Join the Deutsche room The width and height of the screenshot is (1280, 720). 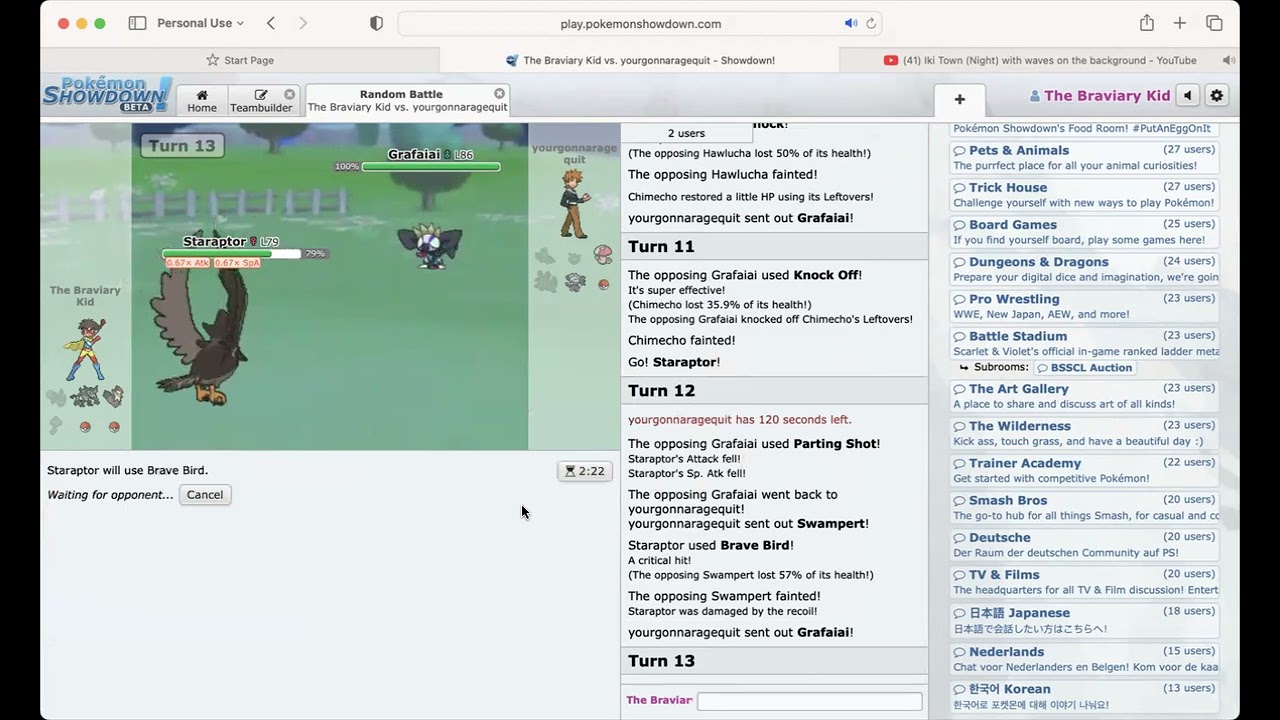pos(1084,545)
